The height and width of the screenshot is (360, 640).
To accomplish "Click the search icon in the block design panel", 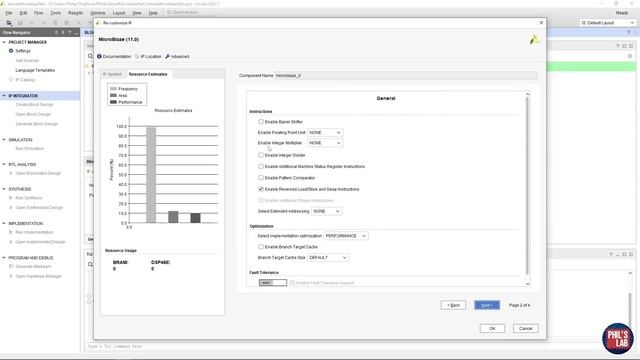I will (90, 56).
